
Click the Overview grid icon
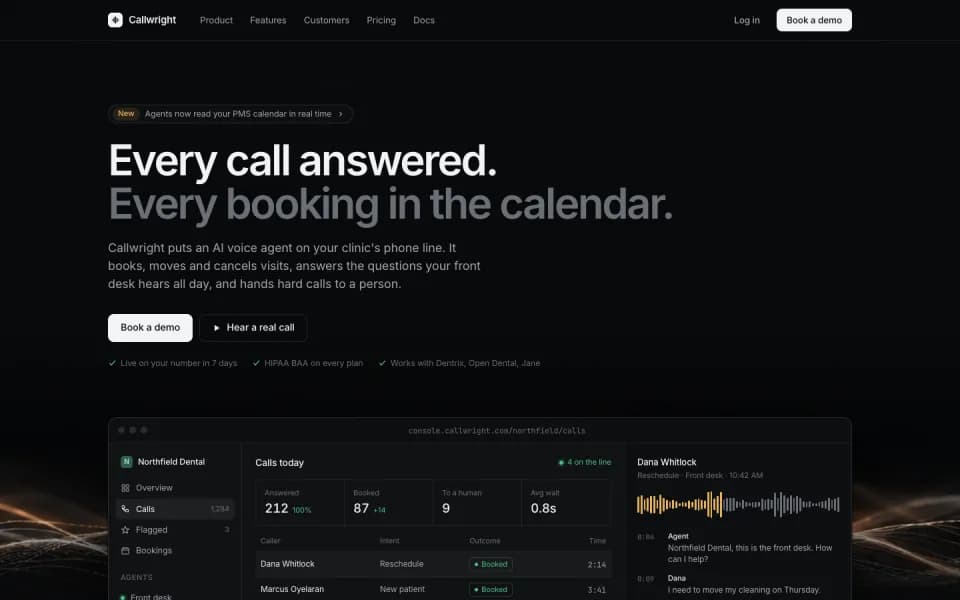pyautogui.click(x=125, y=488)
